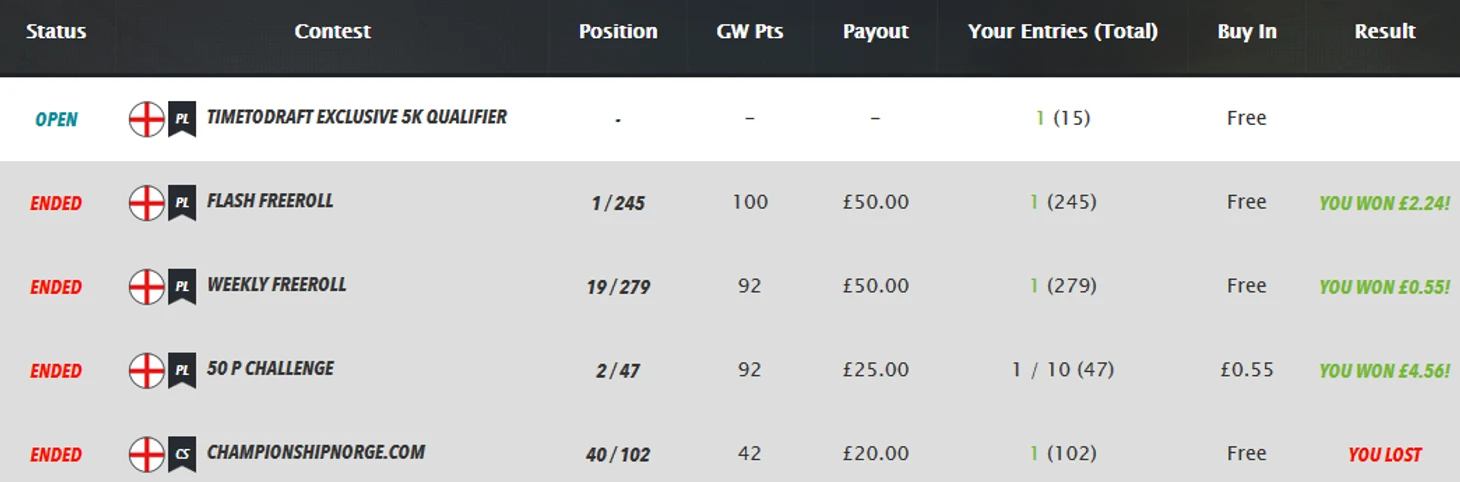Image resolution: width=1460 pixels, height=482 pixels.
Task: Click the You Won £4.56 result
Action: [1384, 371]
